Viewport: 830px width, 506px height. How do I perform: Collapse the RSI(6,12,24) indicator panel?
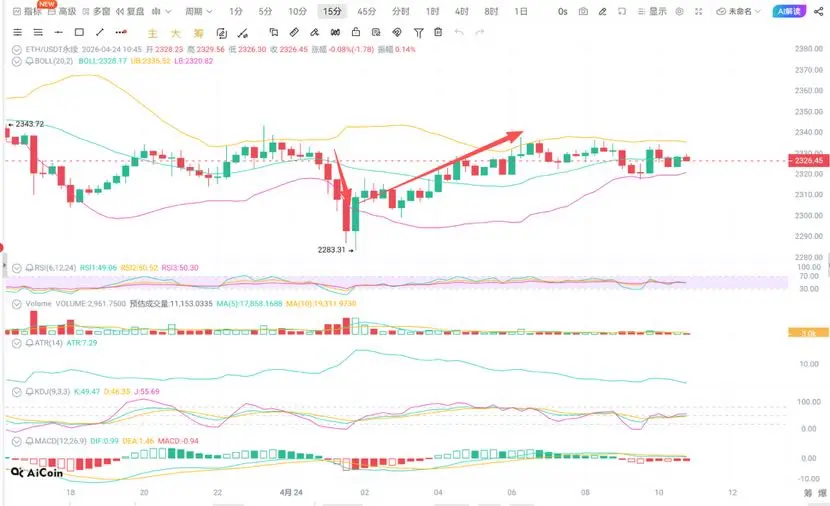pyautogui.click(x=17, y=268)
